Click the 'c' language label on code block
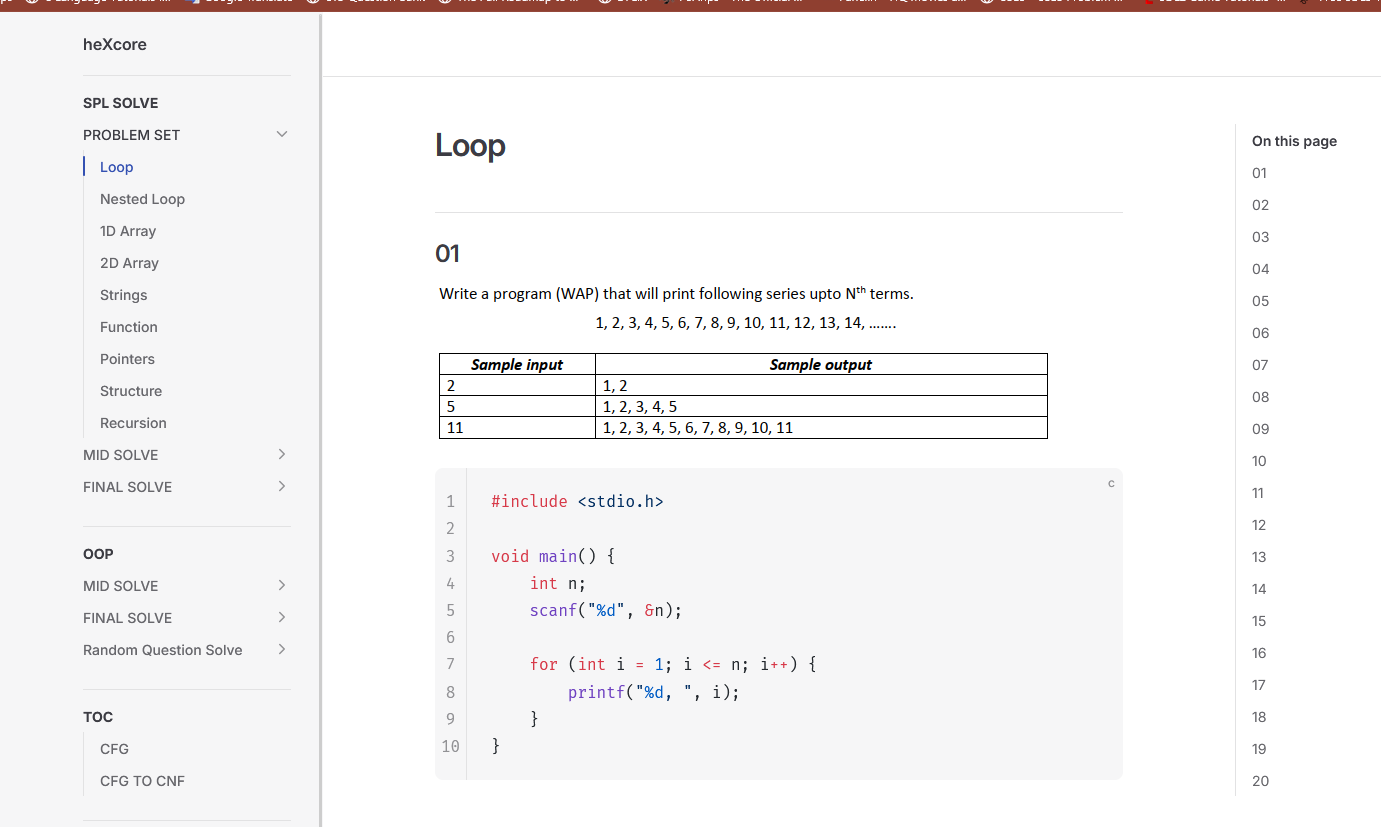Image resolution: width=1381 pixels, height=827 pixels. [x=1111, y=484]
